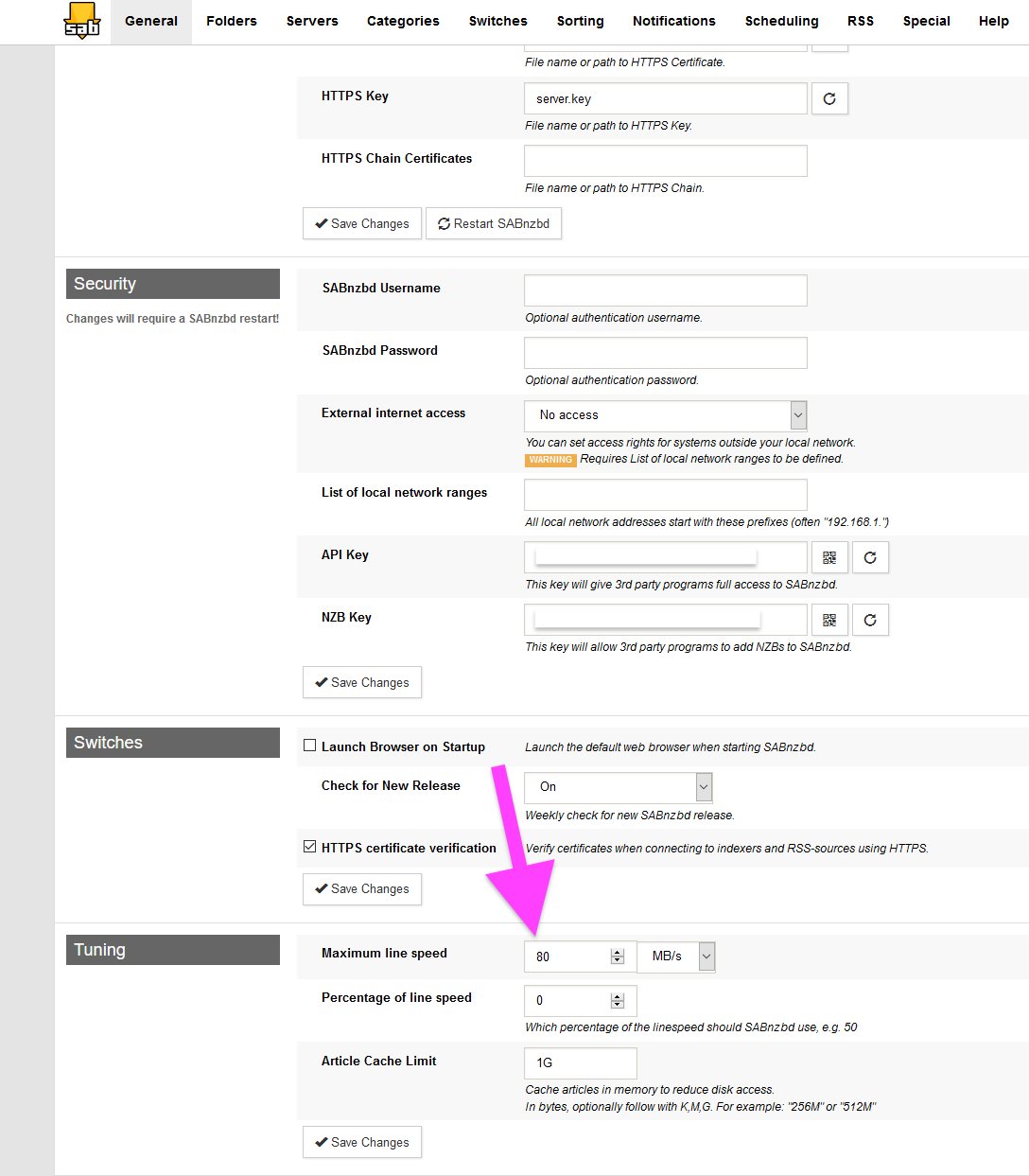Switch to the Servers tab

(312, 21)
